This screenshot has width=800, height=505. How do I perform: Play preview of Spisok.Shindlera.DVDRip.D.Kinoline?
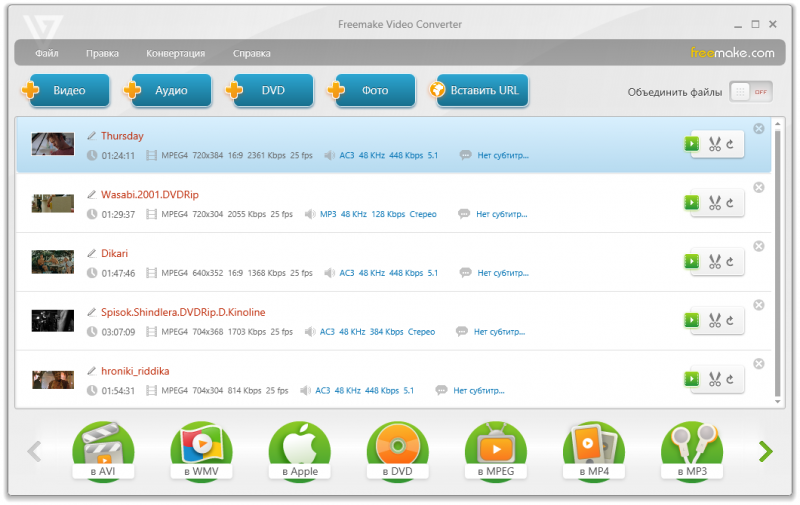692,320
